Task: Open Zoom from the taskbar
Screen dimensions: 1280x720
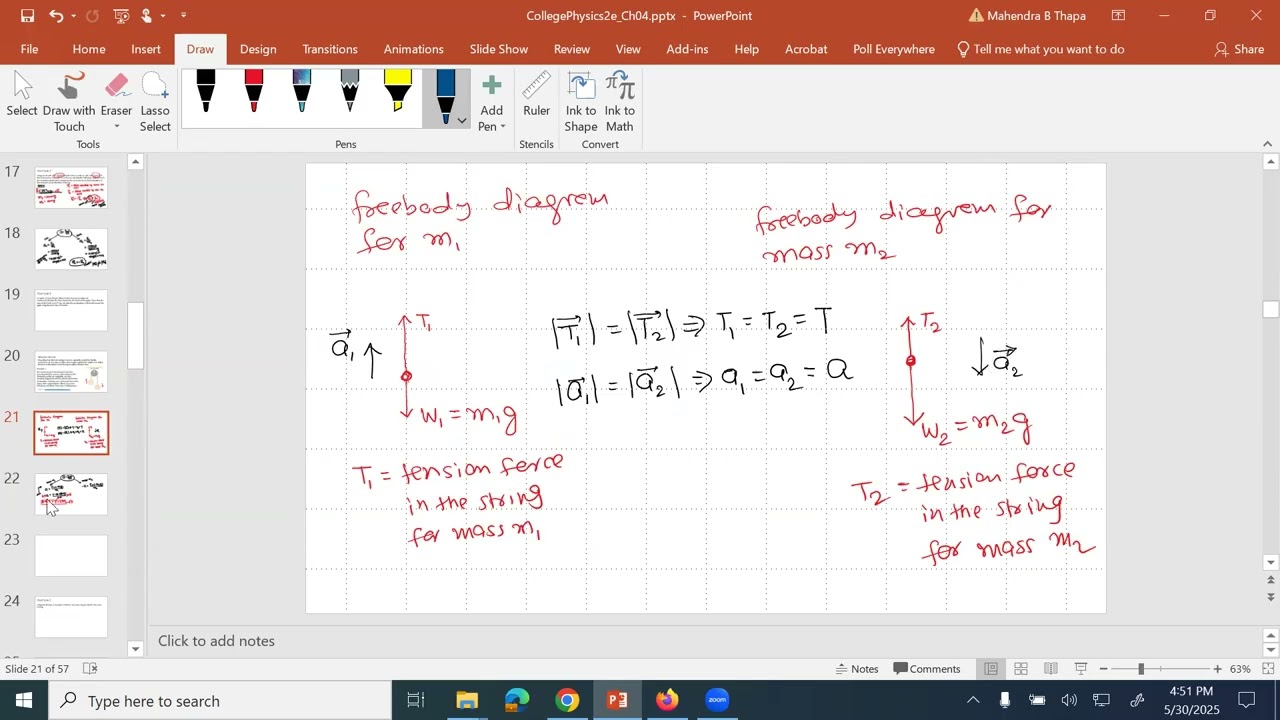Action: click(717, 700)
